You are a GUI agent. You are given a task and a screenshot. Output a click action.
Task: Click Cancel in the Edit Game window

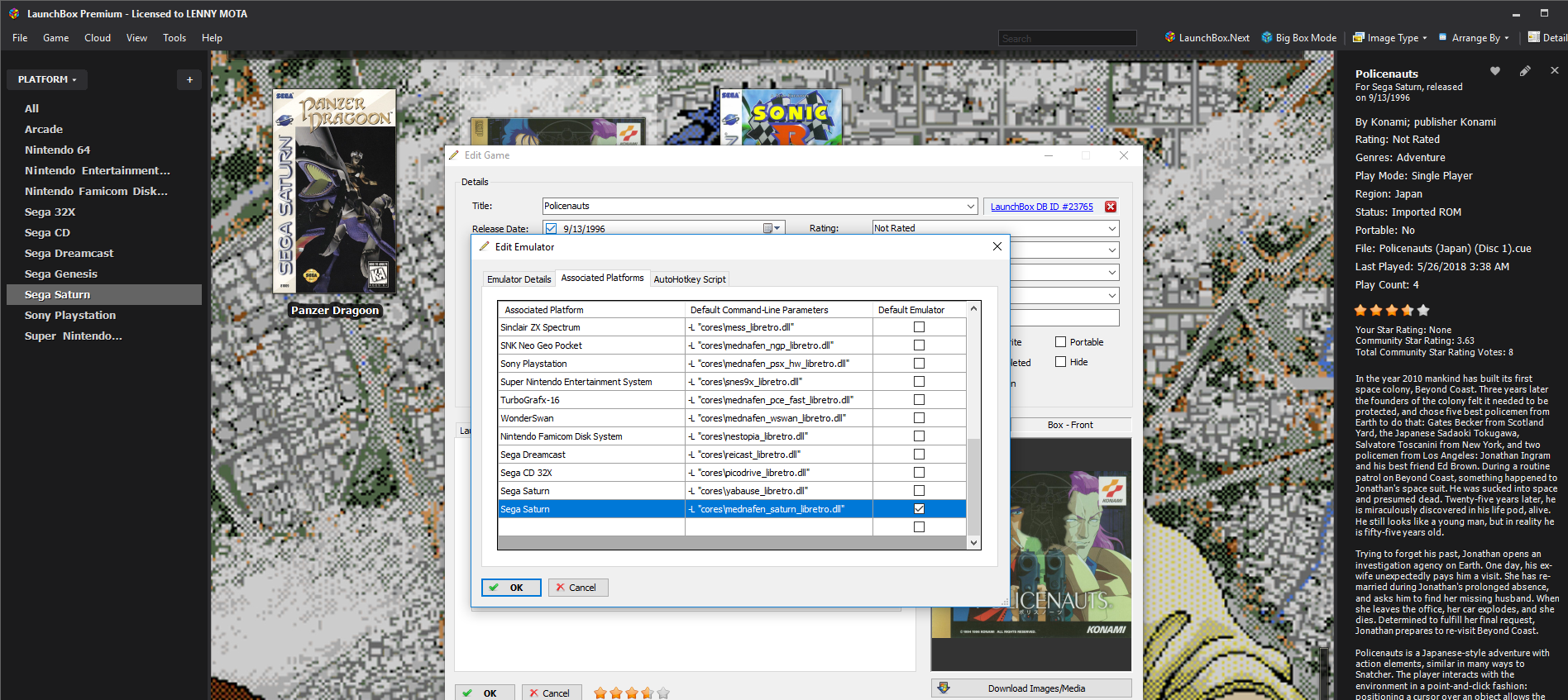[552, 693]
